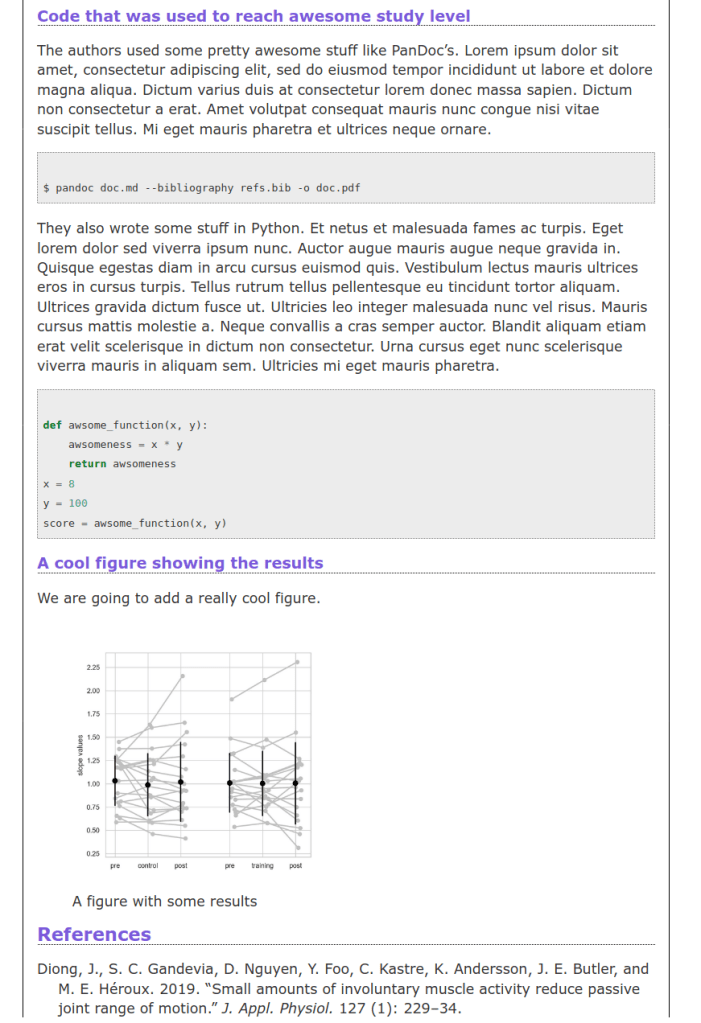Click the "Code that was used" section heading
Viewport: 701px width, 1023px height.
click(253, 16)
